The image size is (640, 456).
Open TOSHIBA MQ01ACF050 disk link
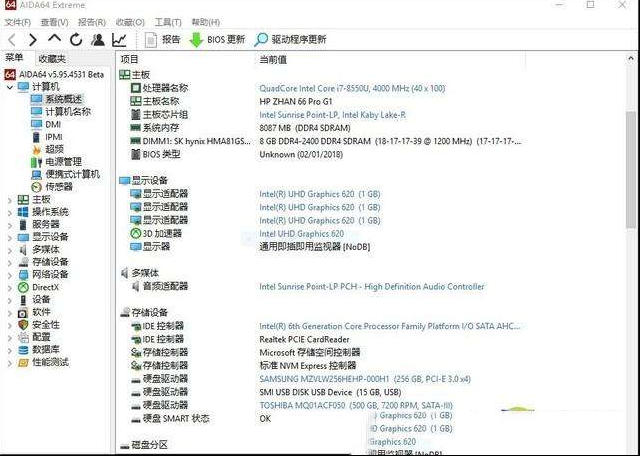tap(356, 405)
